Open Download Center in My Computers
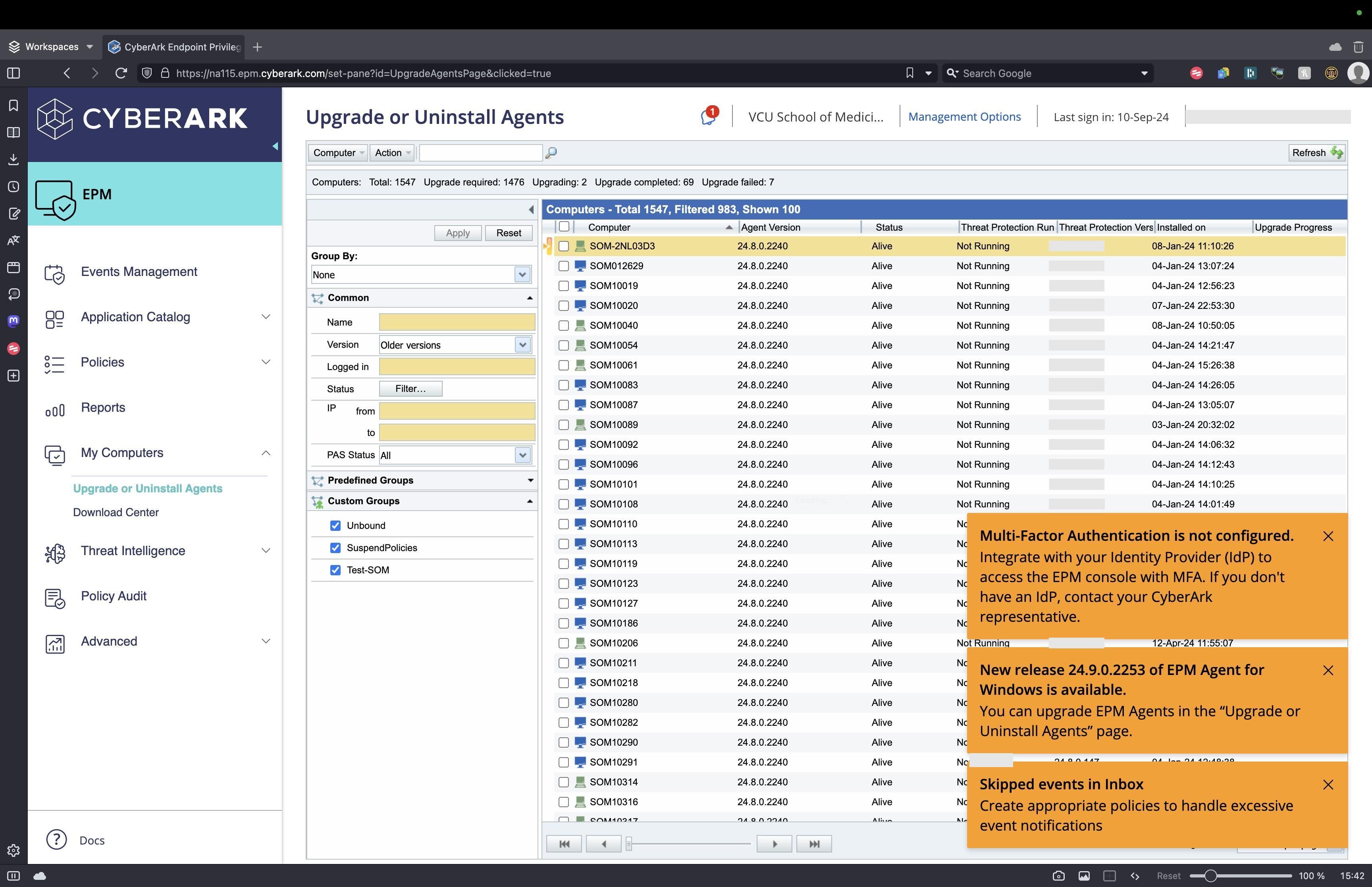 point(116,512)
